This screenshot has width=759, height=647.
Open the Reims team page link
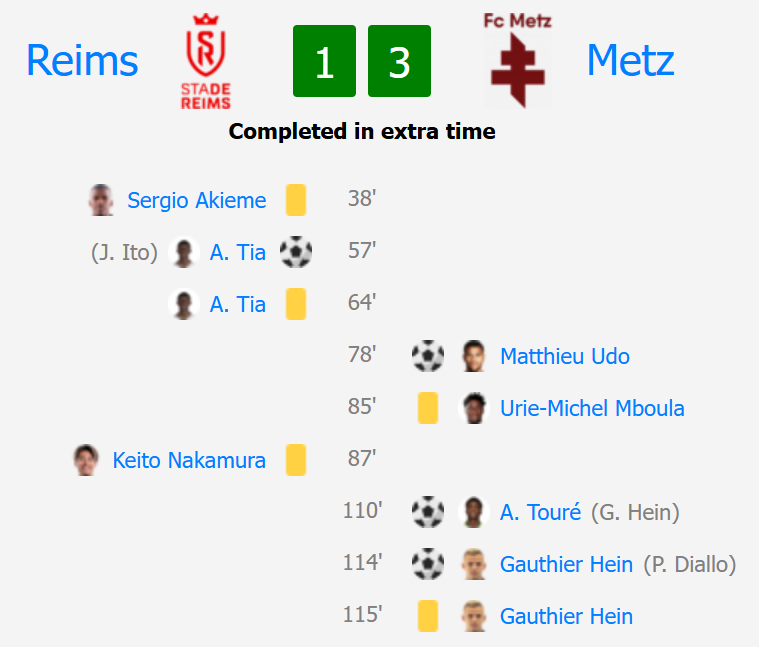[82, 60]
